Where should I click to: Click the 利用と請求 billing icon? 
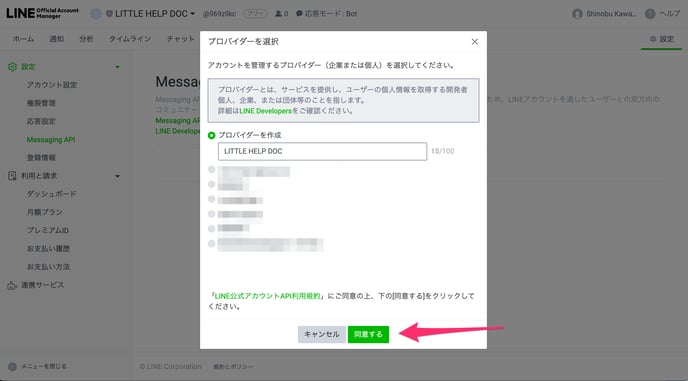12,176
